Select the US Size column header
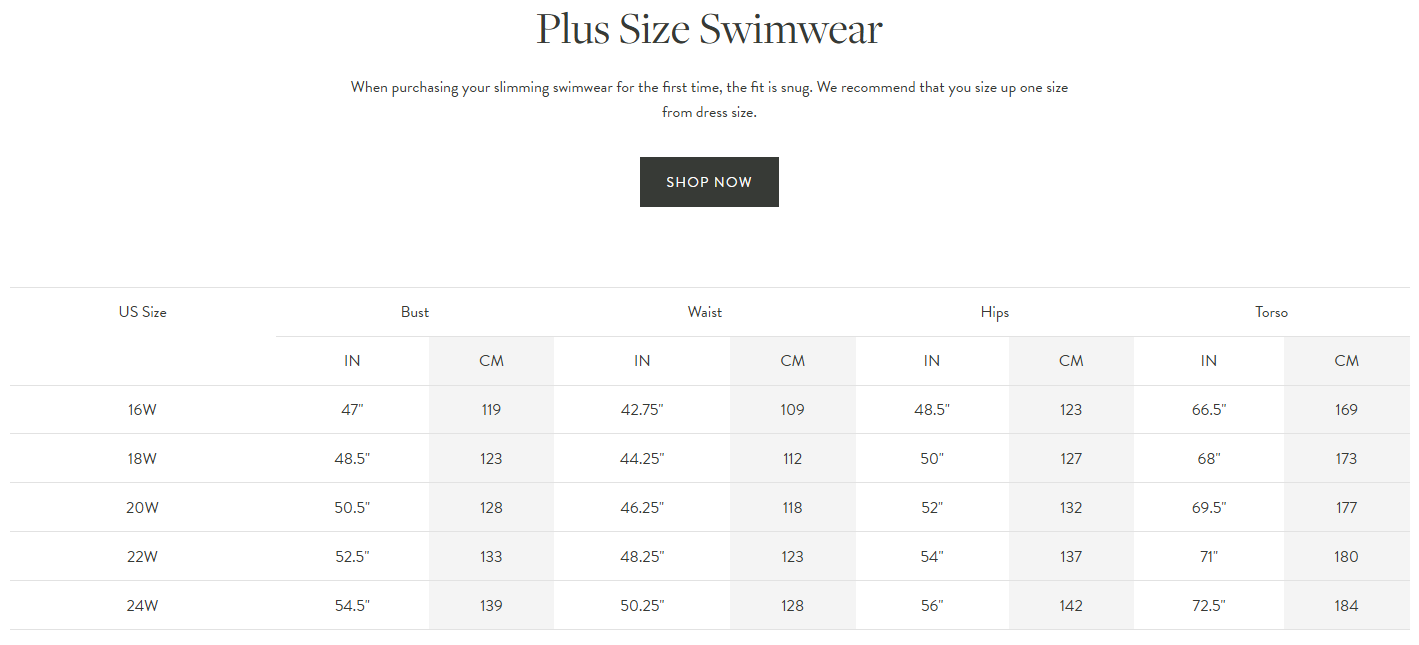This screenshot has width=1419, height=645. (x=142, y=311)
